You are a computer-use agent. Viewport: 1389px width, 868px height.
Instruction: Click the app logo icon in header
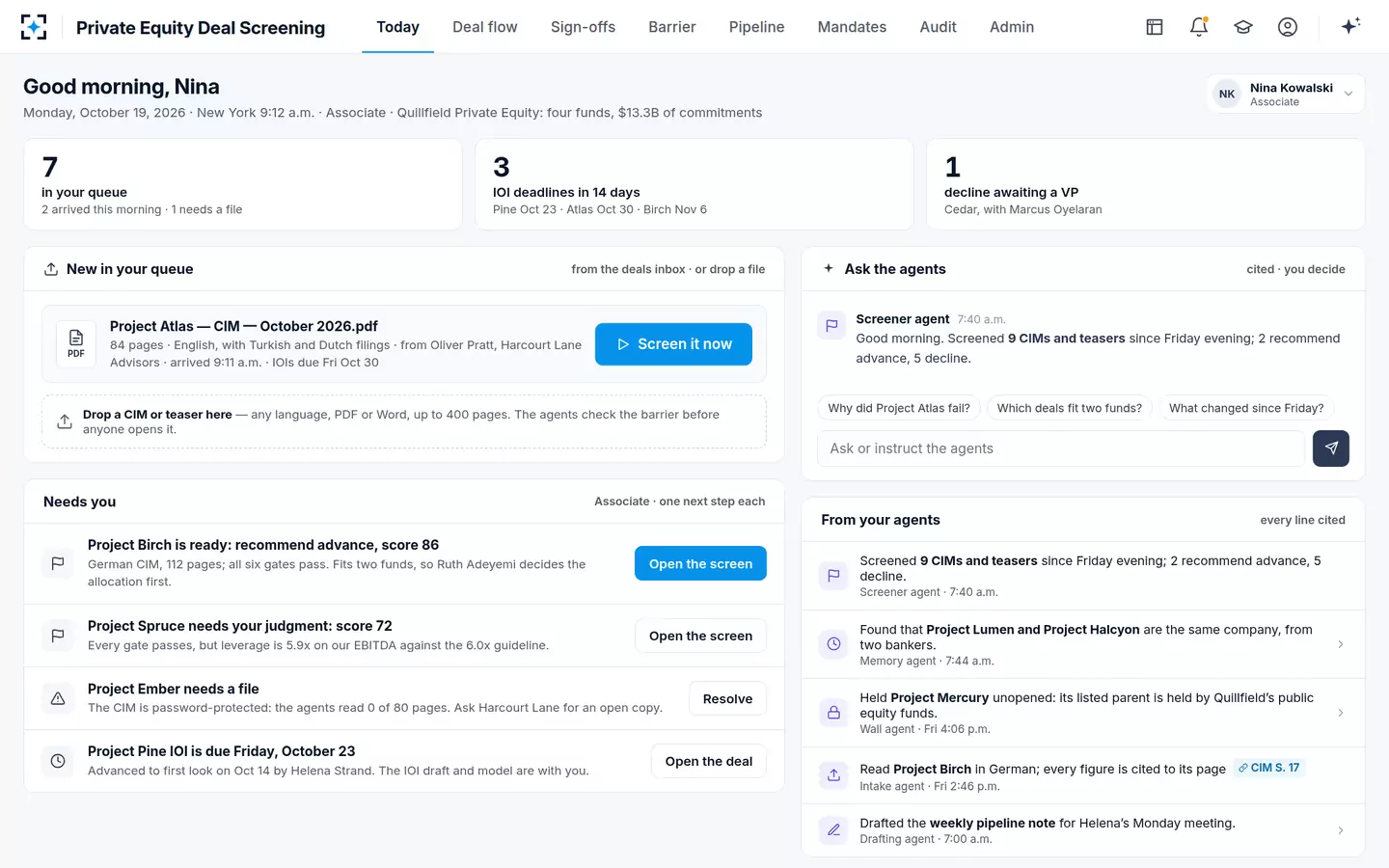pos(34,27)
